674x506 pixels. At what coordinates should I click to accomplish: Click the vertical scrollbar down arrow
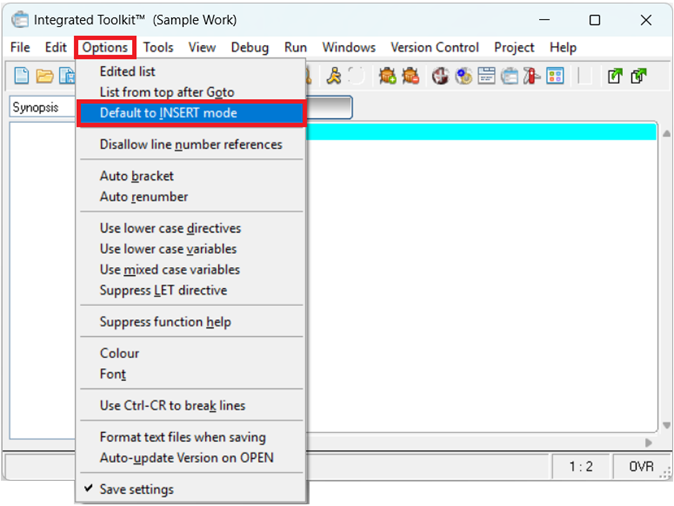666,425
